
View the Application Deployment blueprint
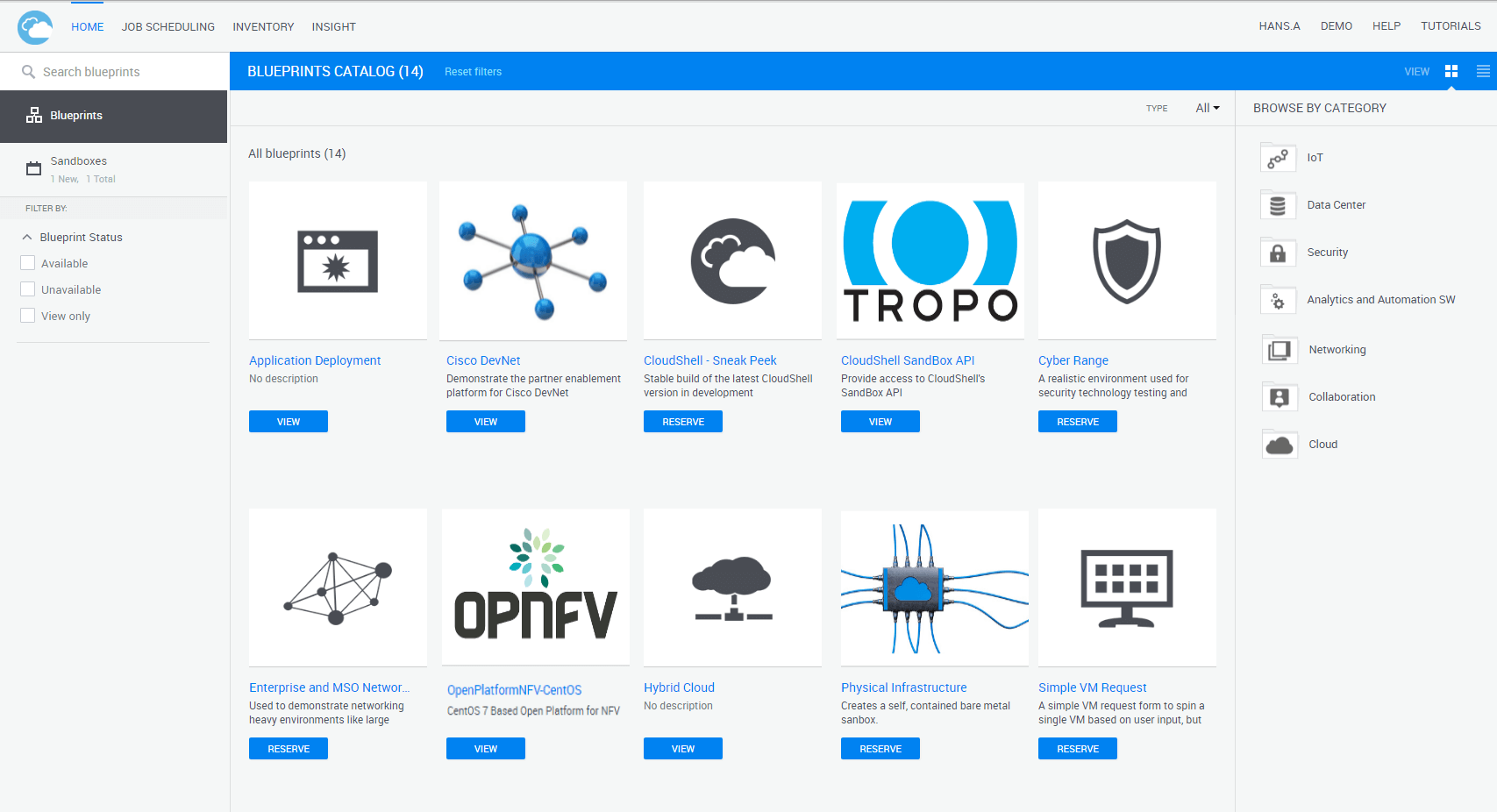click(x=289, y=422)
